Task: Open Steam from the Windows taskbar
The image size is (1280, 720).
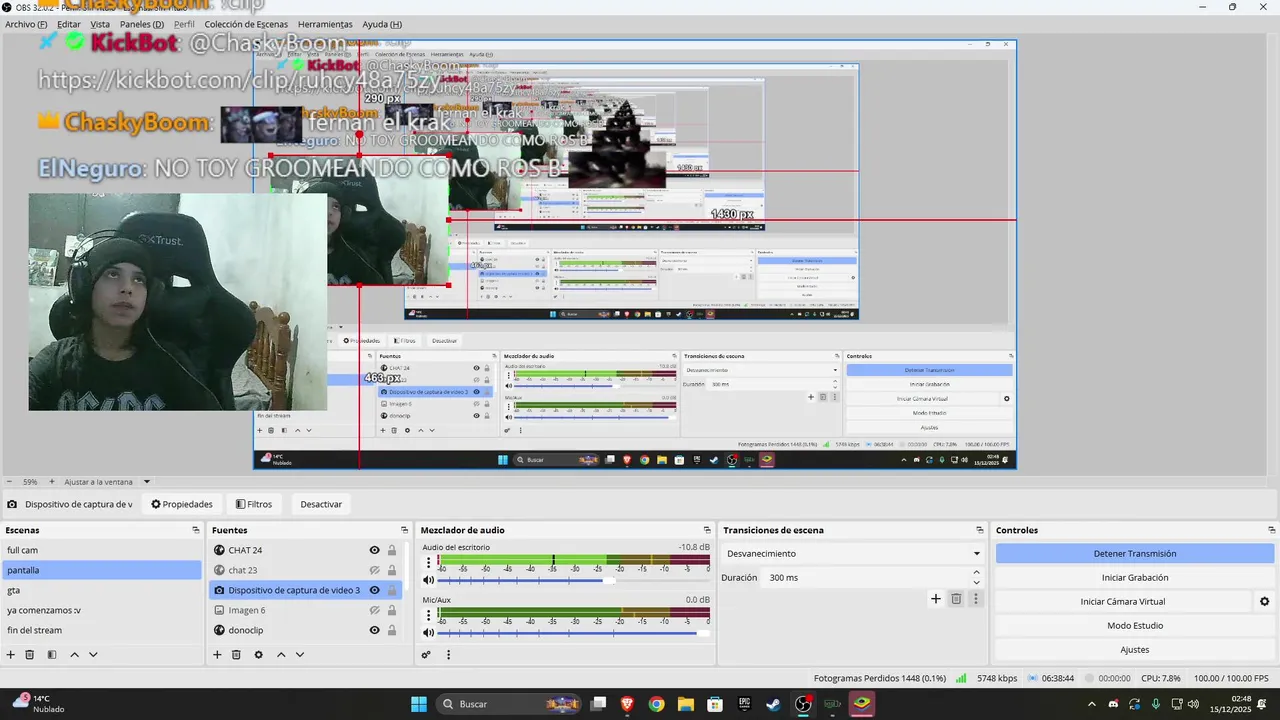Action: coord(773,704)
